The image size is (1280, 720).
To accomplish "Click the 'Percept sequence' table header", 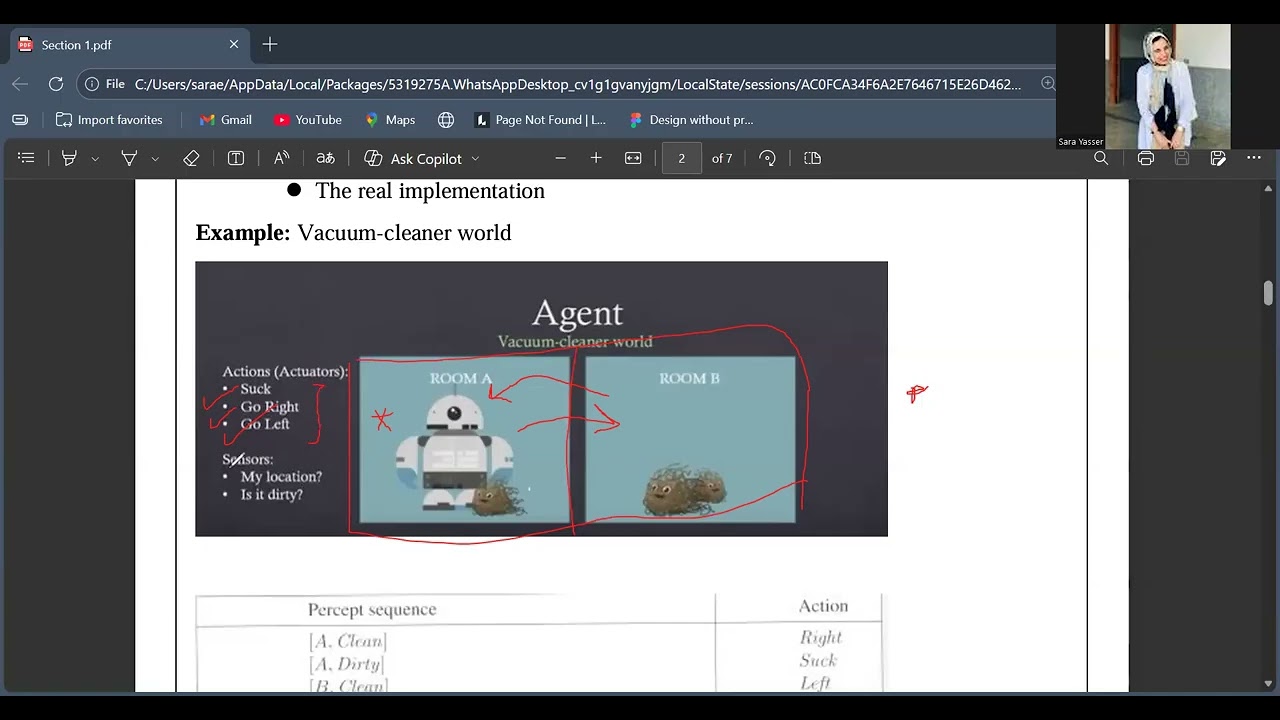I will (x=372, y=609).
